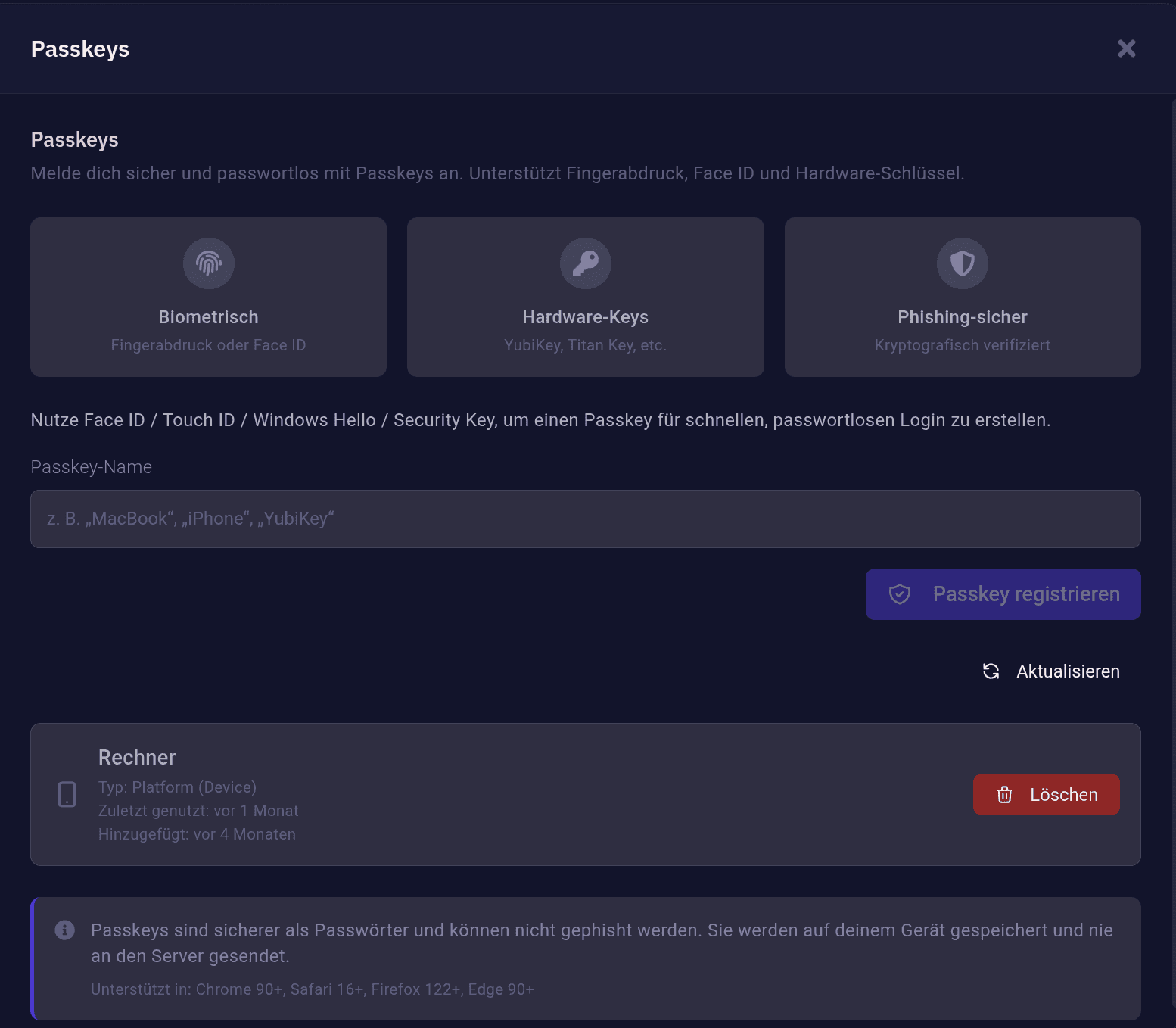Select the Rechner passkey name

(137, 758)
